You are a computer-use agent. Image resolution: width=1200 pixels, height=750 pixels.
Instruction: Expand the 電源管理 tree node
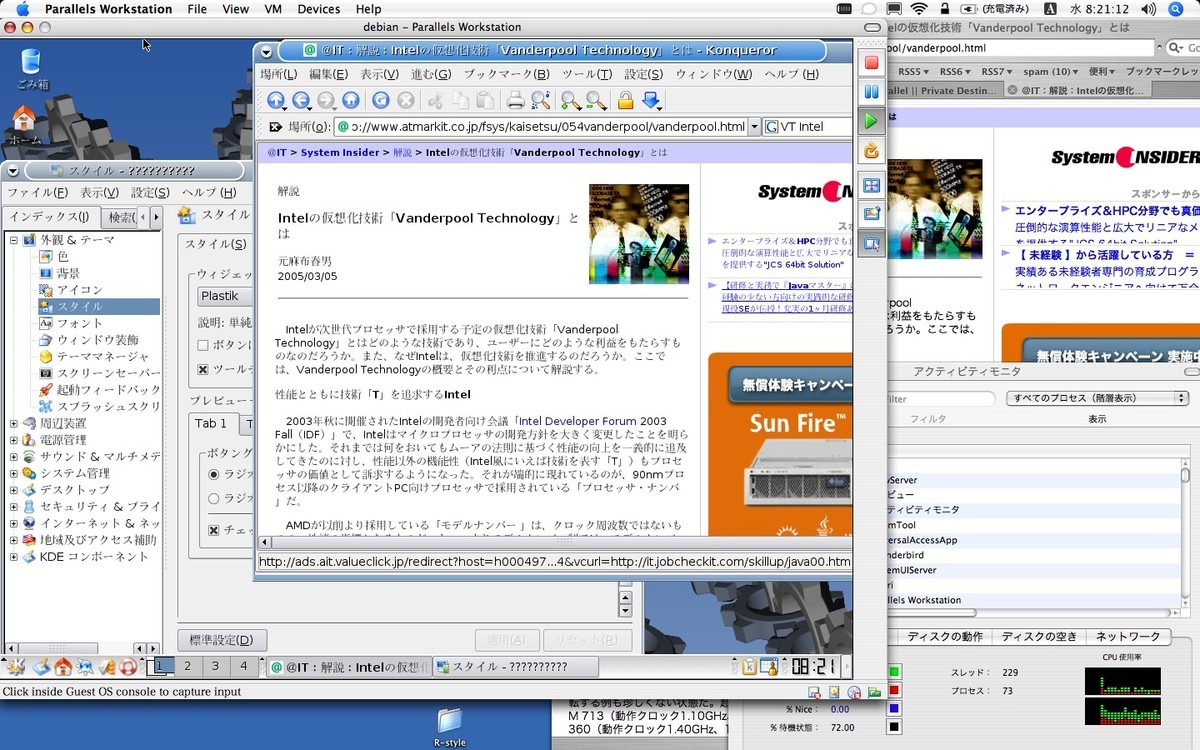coord(14,440)
